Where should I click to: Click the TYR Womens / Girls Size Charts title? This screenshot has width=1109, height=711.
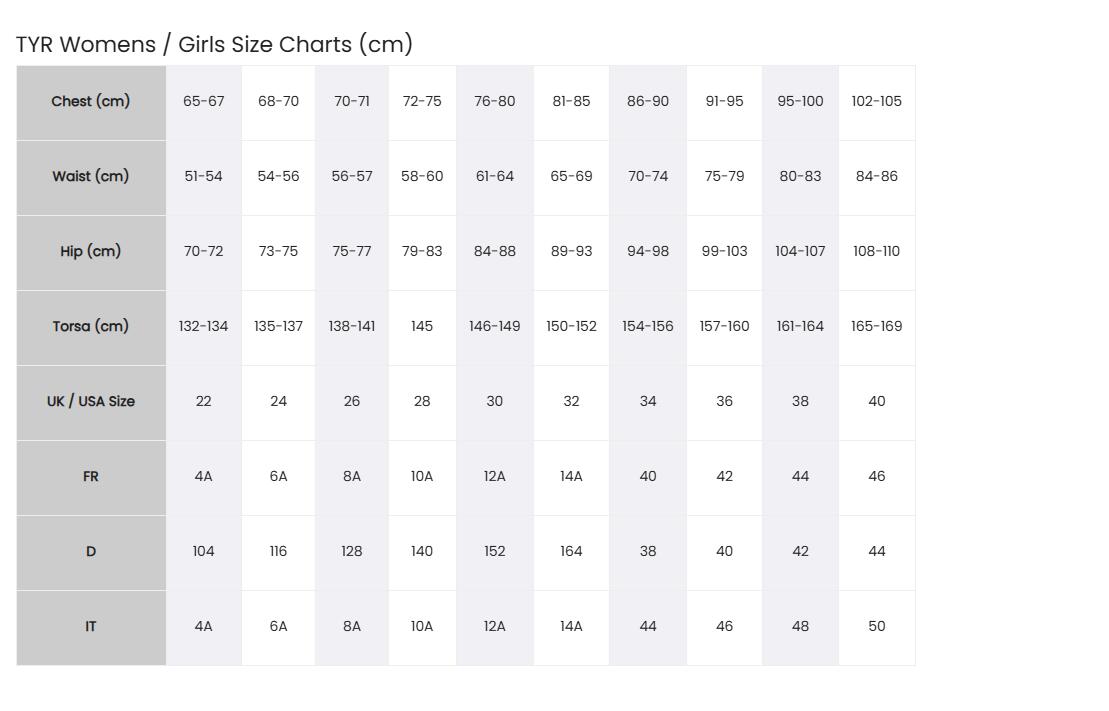pos(214,44)
